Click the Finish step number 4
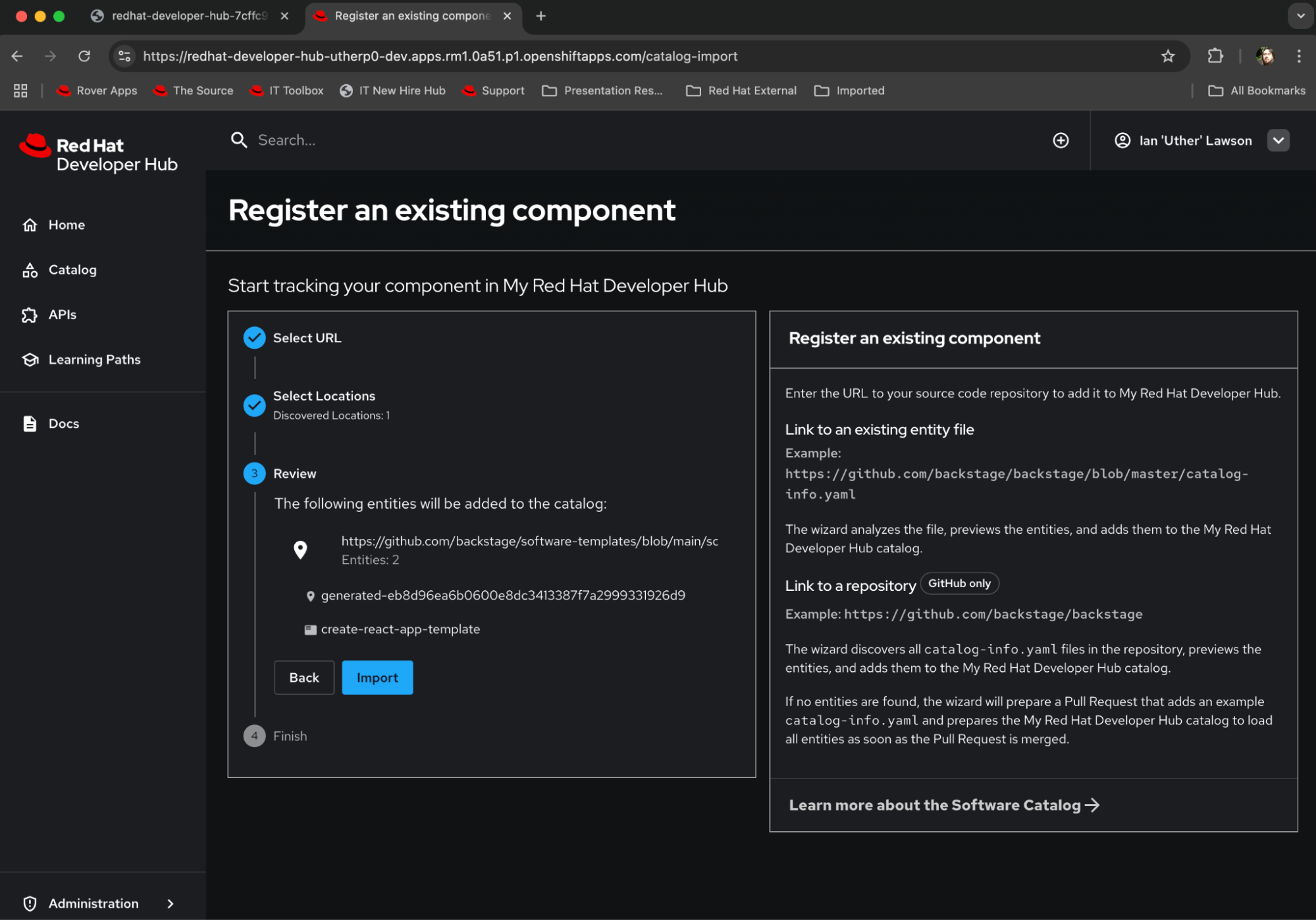The width and height of the screenshot is (1316, 920). tap(254, 736)
